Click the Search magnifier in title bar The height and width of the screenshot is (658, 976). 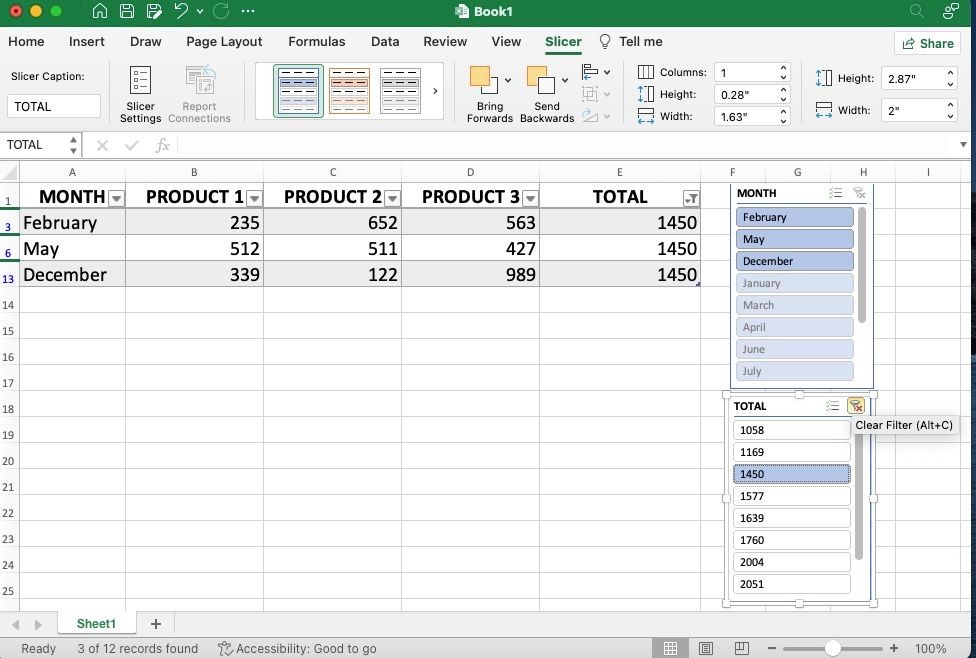tap(916, 11)
